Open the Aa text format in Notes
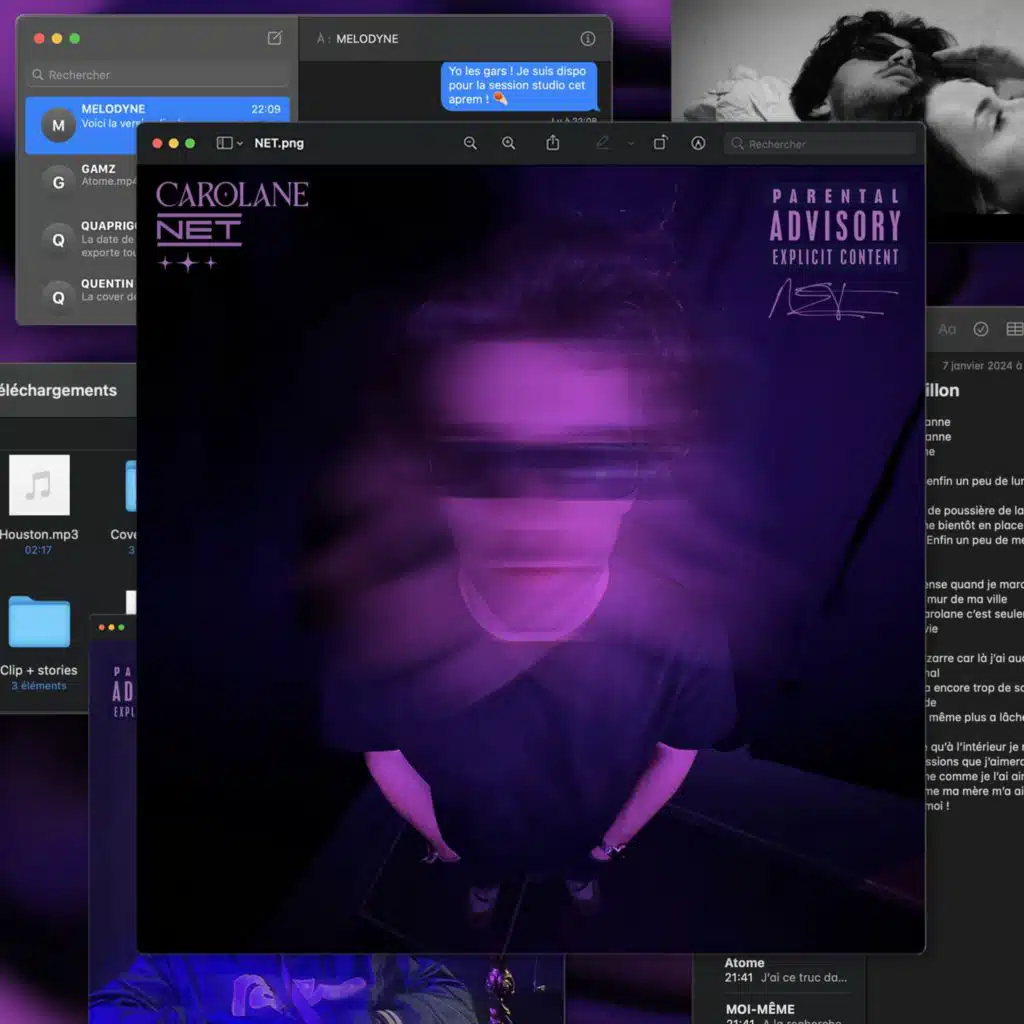Viewport: 1024px width, 1024px height. 947,329
